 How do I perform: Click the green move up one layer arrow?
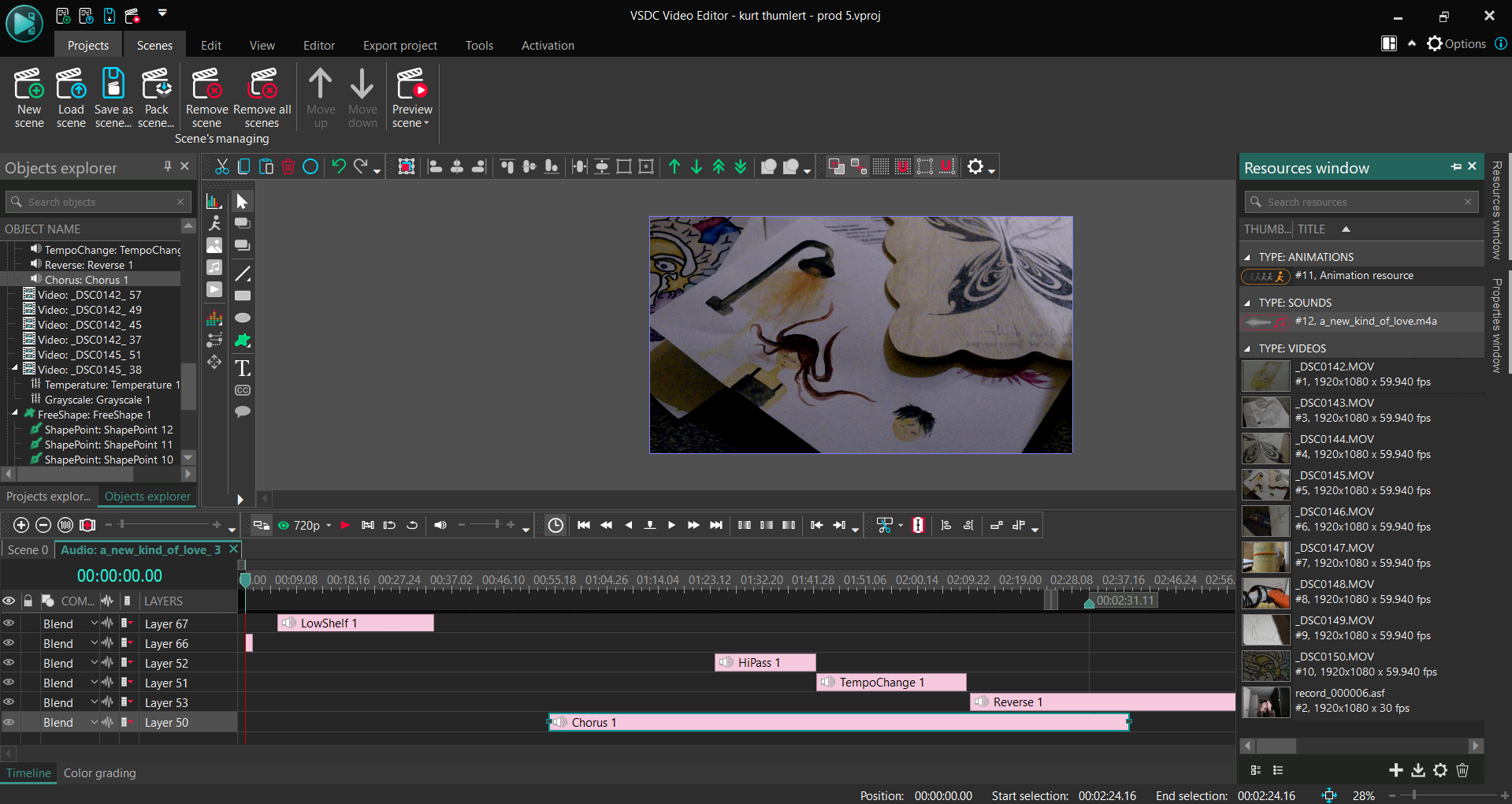pos(674,166)
